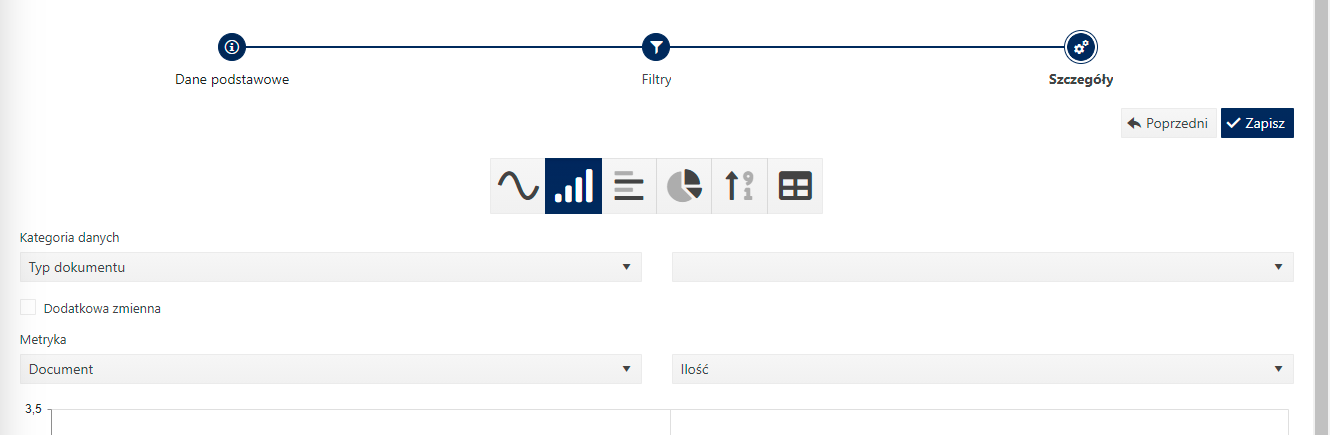The image size is (1330, 435).
Task: Pick the pie chart type icon
Action: point(684,186)
